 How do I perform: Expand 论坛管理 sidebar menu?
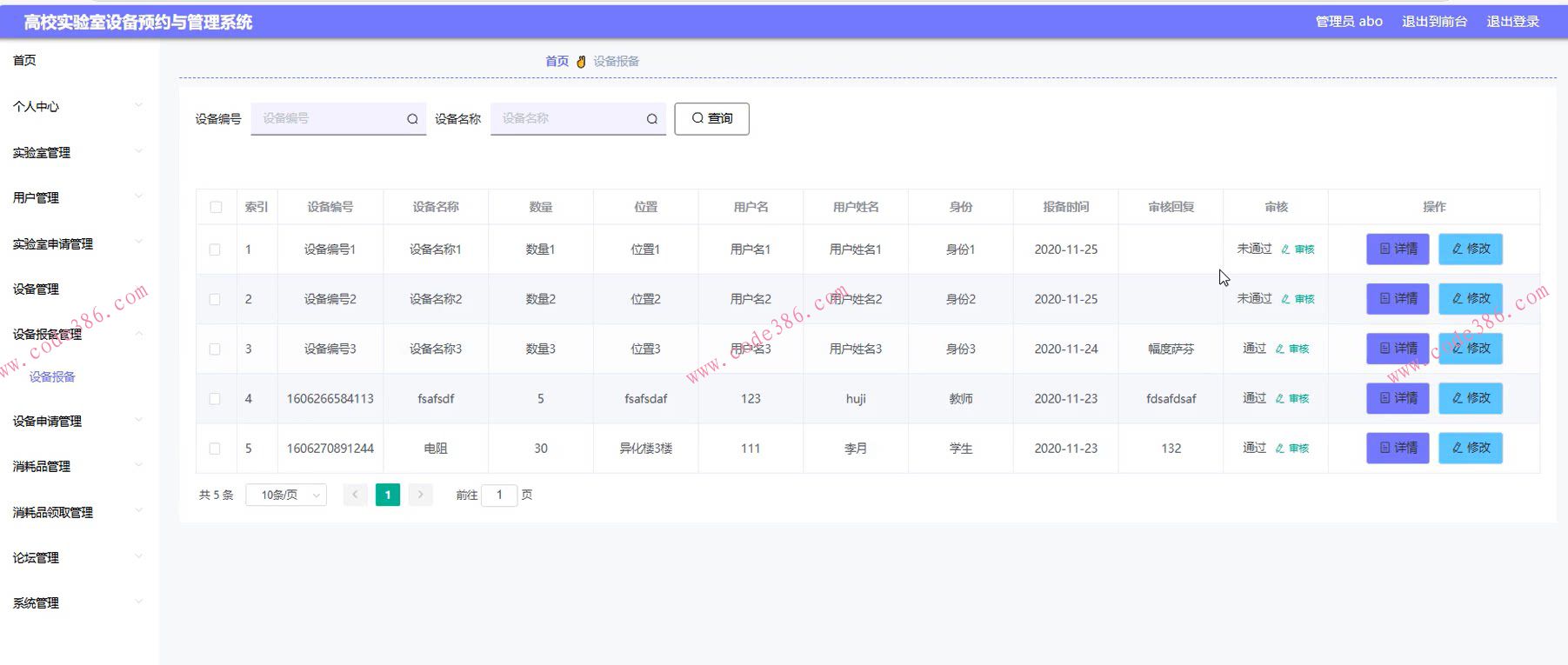point(78,557)
